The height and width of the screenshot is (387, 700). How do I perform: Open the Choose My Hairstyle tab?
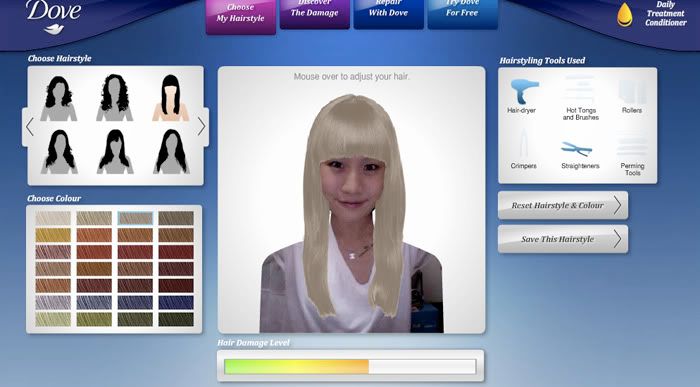coord(241,16)
